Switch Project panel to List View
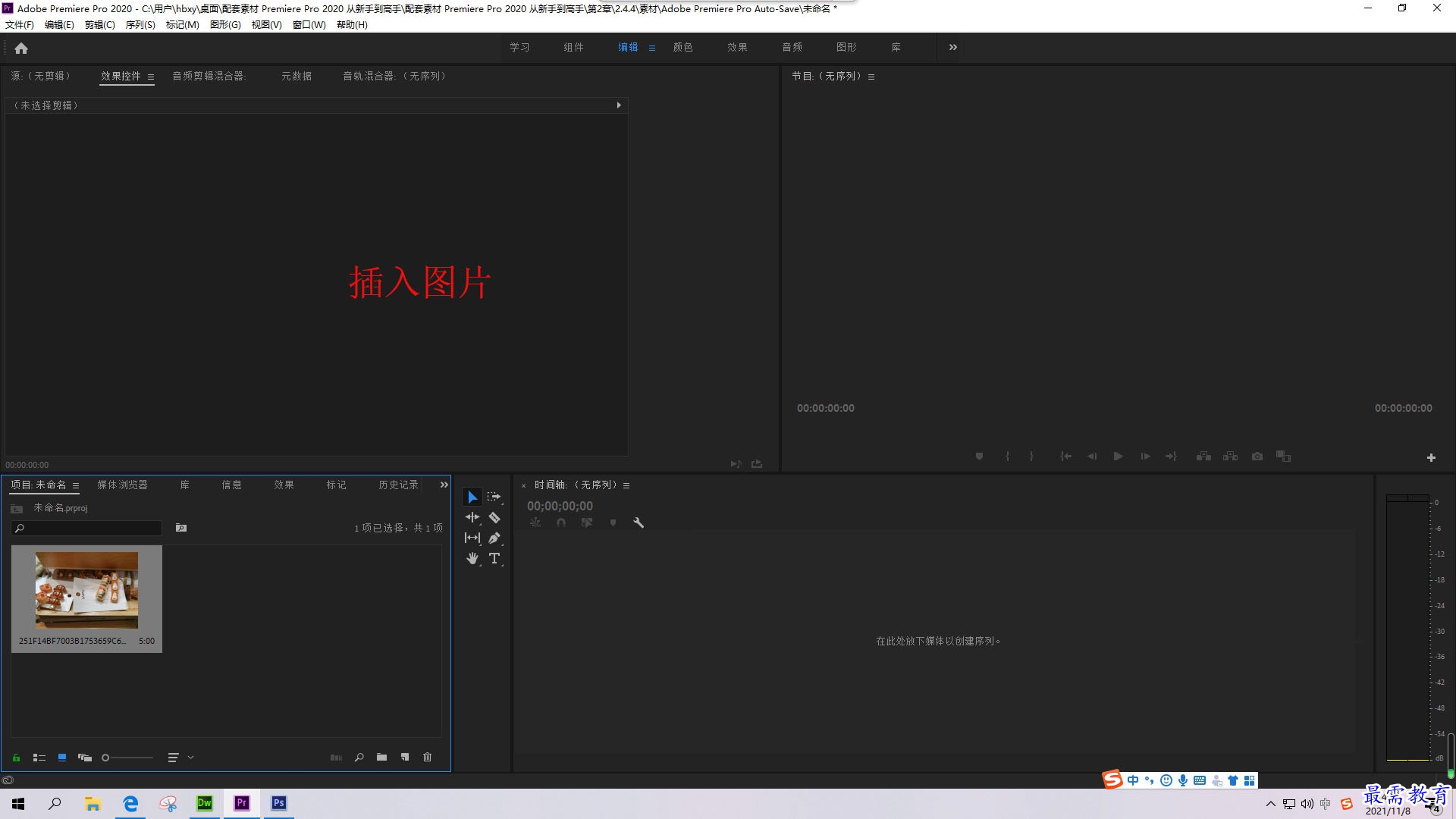The width and height of the screenshot is (1456, 819). [x=39, y=757]
